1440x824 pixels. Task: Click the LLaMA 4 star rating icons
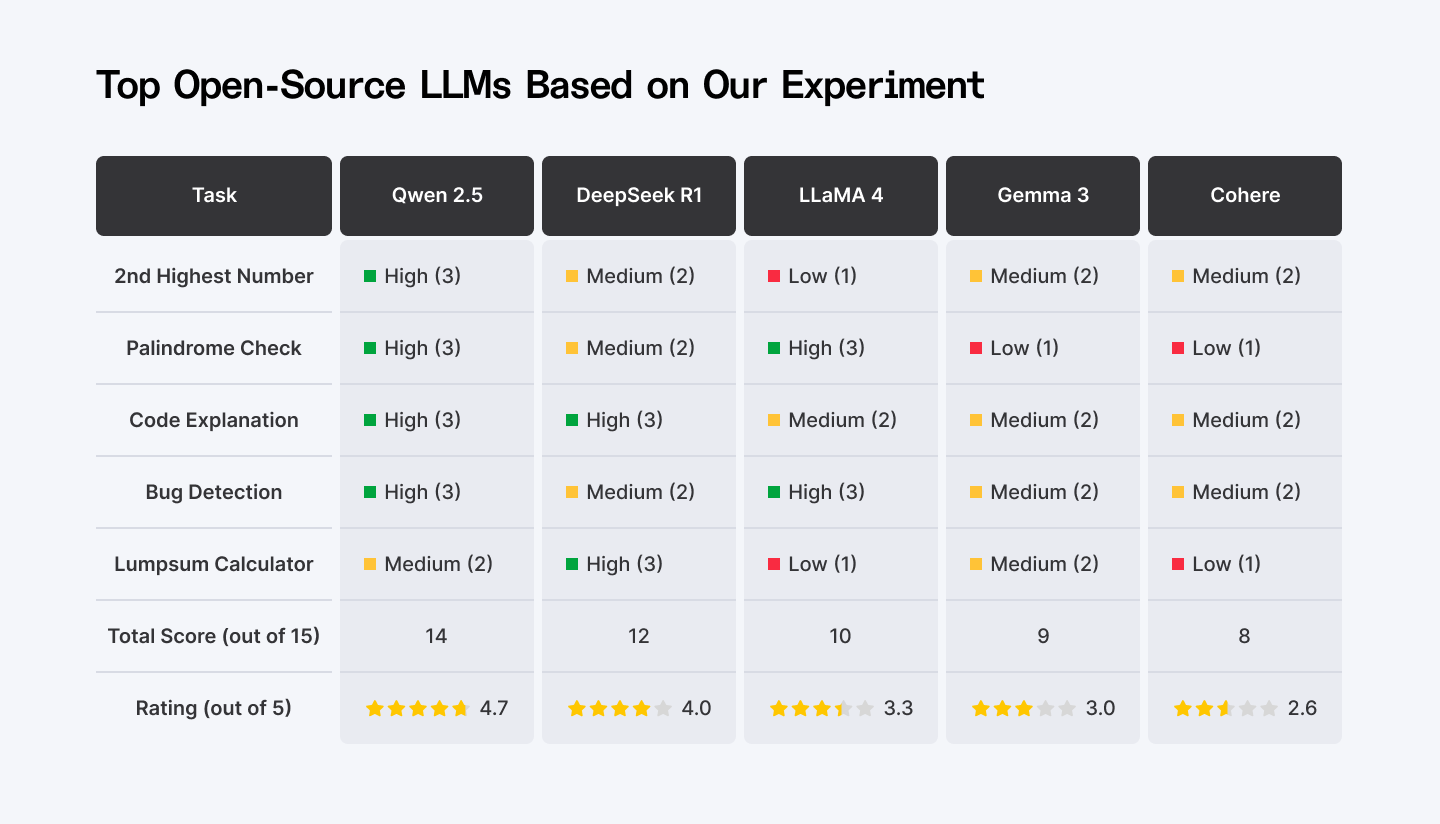tap(822, 708)
